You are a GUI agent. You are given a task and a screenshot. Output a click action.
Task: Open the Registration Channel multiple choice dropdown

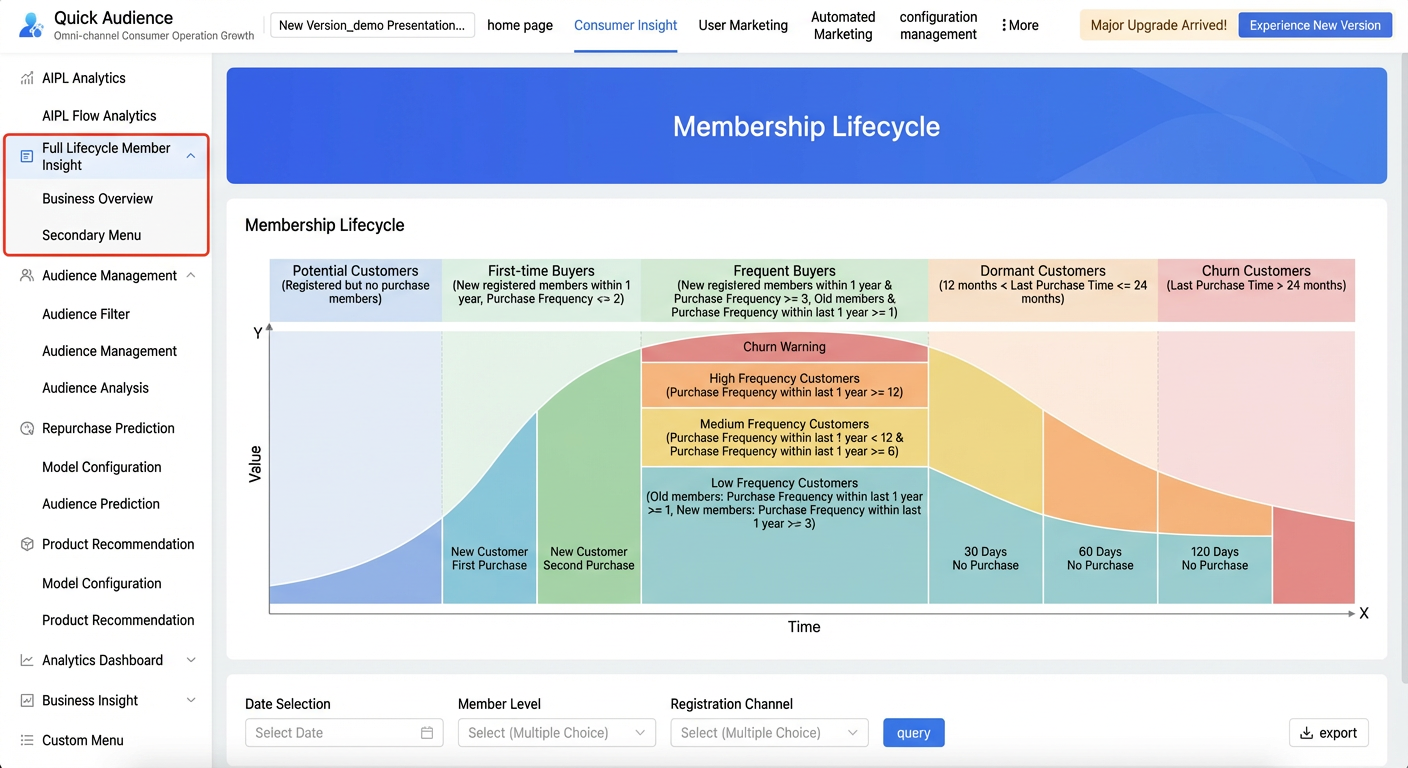[769, 733]
